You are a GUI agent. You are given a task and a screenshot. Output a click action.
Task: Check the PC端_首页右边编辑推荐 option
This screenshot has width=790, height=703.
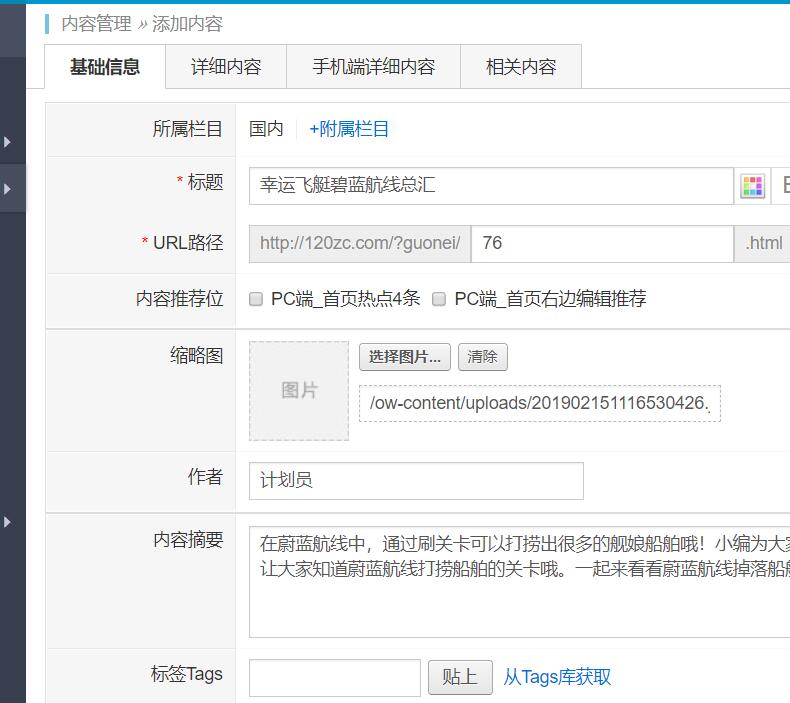[439, 299]
